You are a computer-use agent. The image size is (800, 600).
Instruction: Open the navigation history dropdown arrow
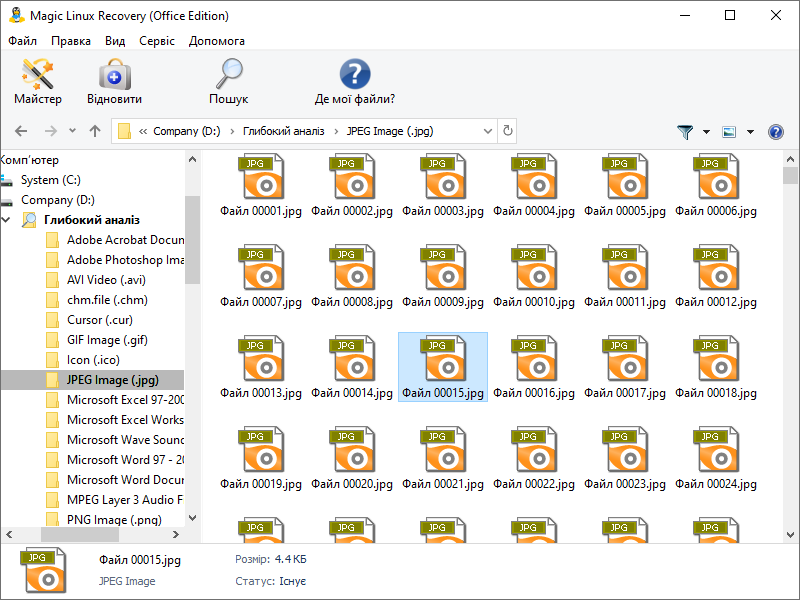pyautogui.click(x=70, y=132)
